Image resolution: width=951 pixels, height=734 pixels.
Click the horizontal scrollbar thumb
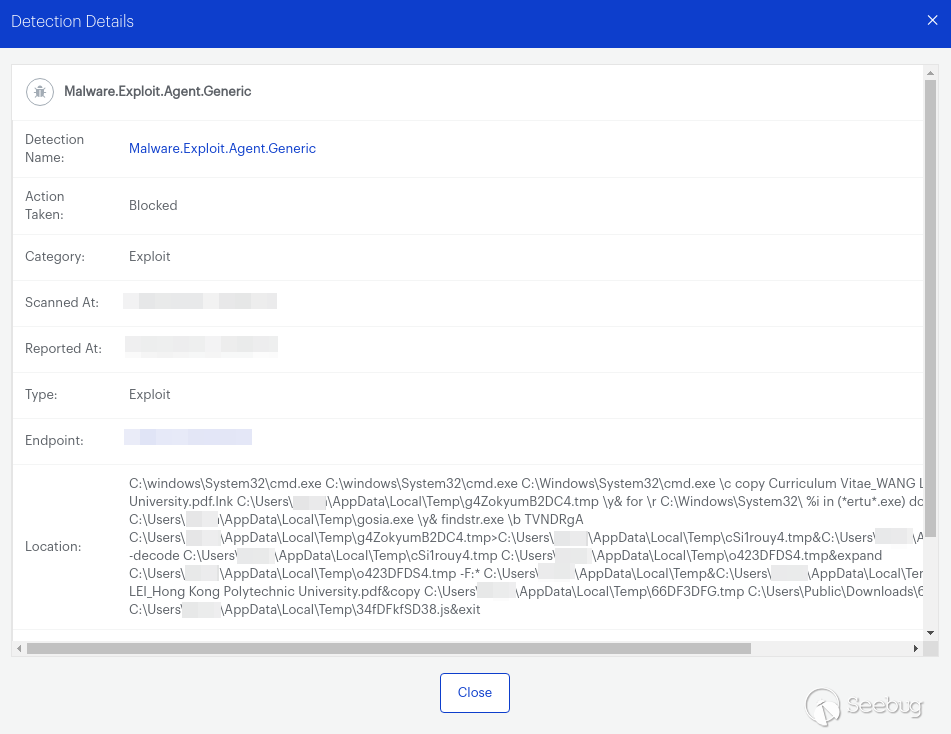[x=389, y=648]
